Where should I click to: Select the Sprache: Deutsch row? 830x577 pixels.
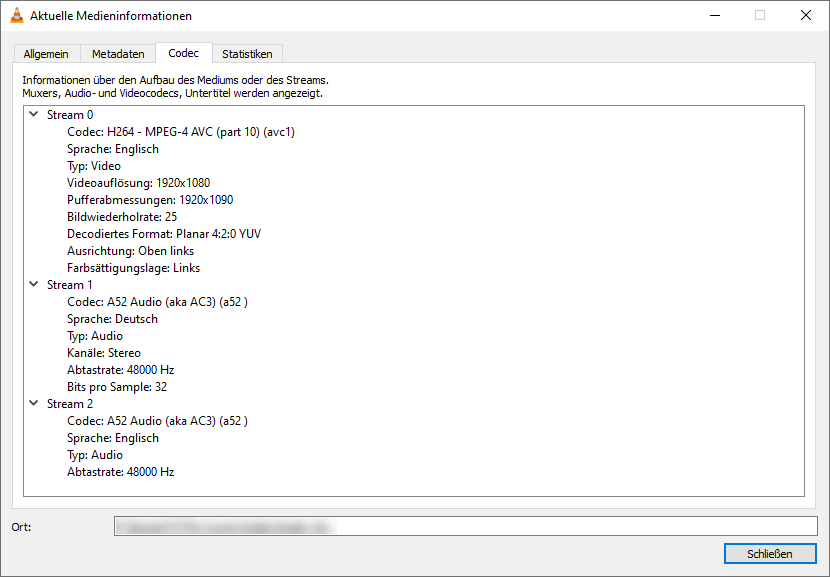tap(112, 319)
